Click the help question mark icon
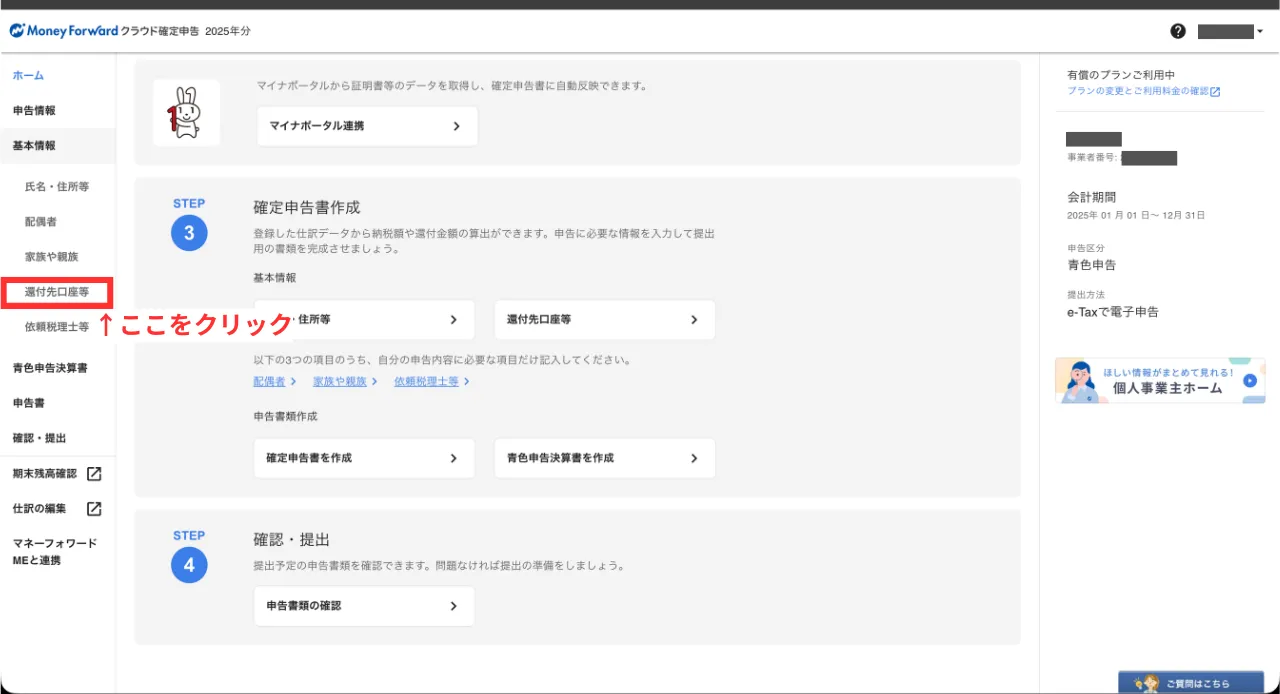The width and height of the screenshot is (1280, 694). 1178,31
